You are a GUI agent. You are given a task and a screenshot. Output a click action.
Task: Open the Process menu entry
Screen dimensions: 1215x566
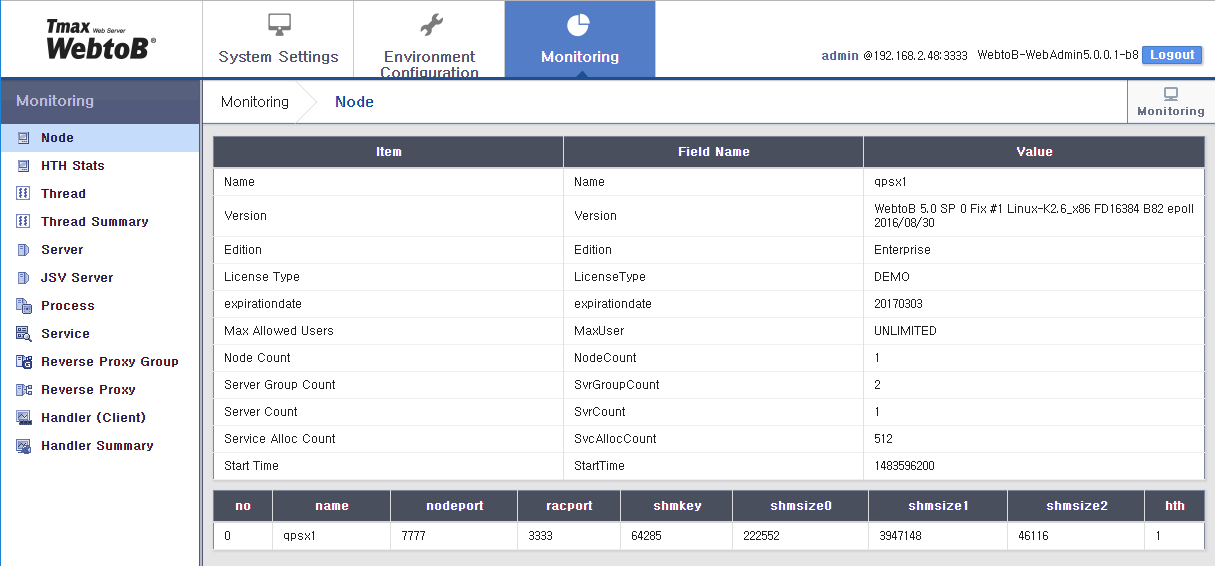pos(100,306)
